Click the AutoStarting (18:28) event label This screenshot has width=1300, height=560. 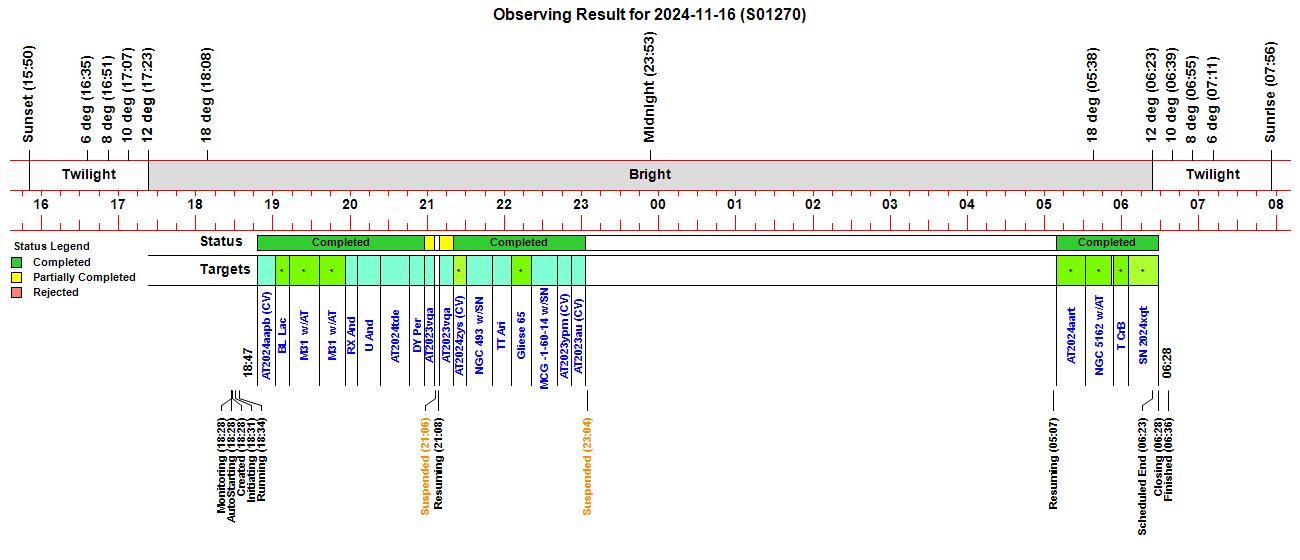[232, 468]
